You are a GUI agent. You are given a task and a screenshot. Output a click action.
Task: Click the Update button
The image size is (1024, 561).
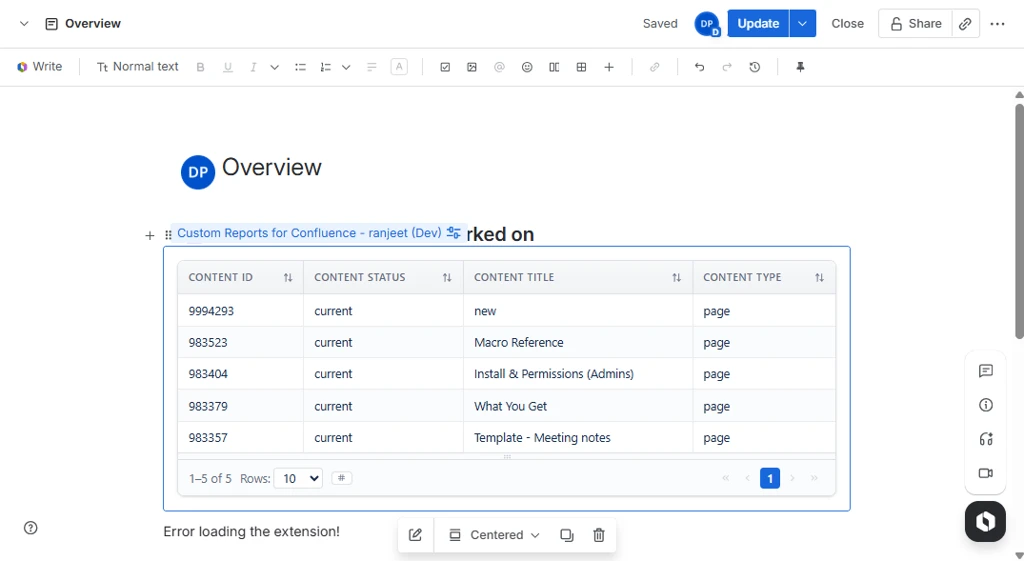[758, 24]
